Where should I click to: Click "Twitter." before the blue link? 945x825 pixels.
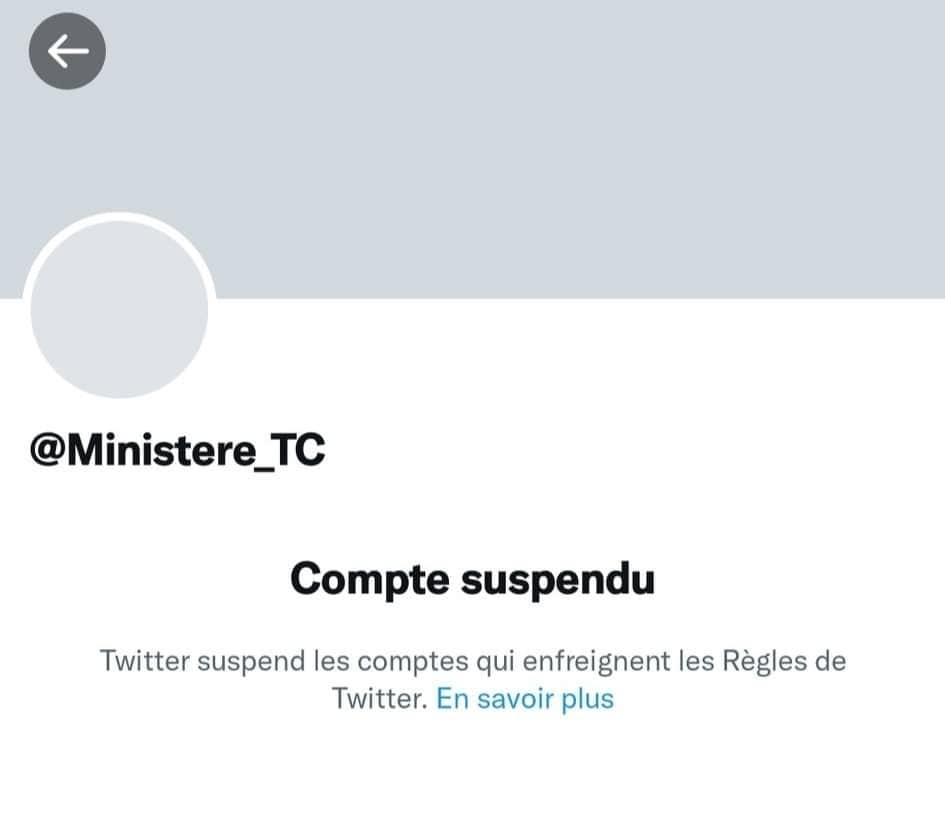point(380,699)
